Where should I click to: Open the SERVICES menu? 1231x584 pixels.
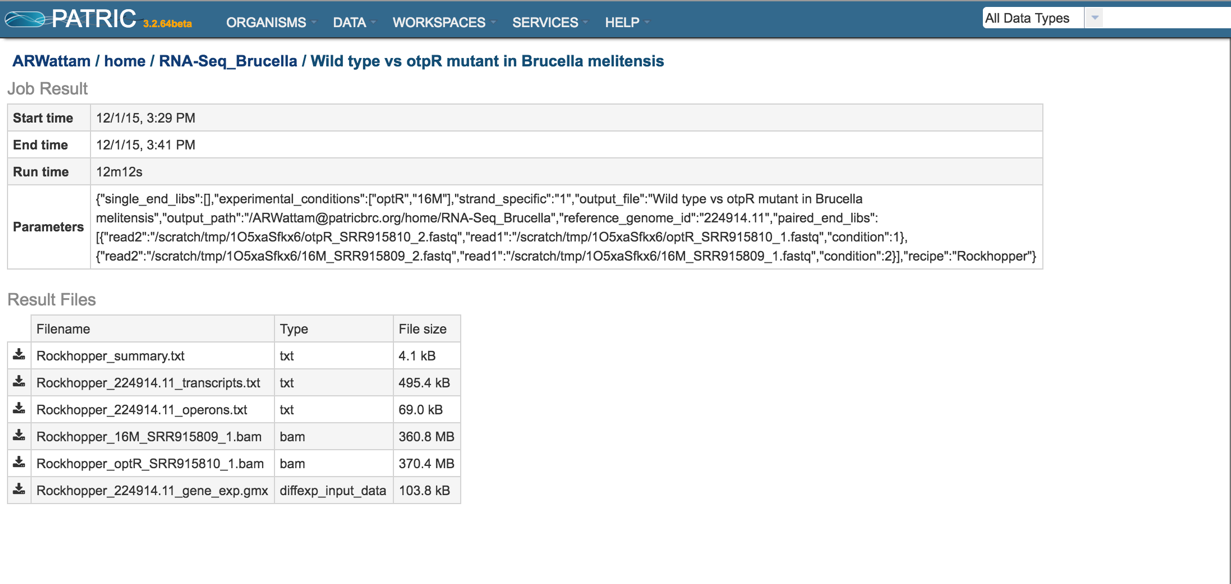pos(550,22)
